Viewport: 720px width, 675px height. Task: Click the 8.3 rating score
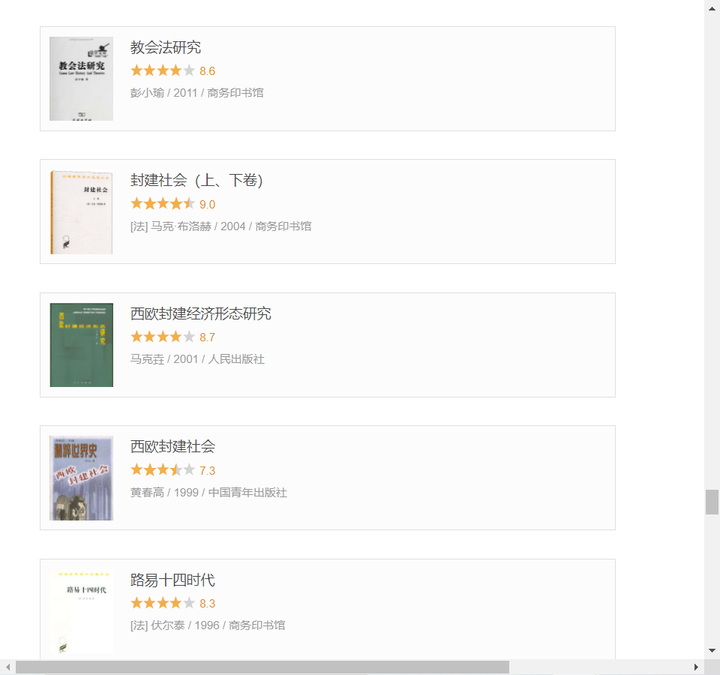(x=207, y=603)
